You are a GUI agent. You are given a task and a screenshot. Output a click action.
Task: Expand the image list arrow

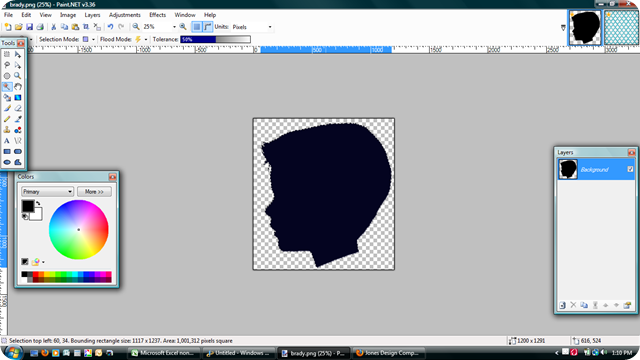tap(563, 28)
